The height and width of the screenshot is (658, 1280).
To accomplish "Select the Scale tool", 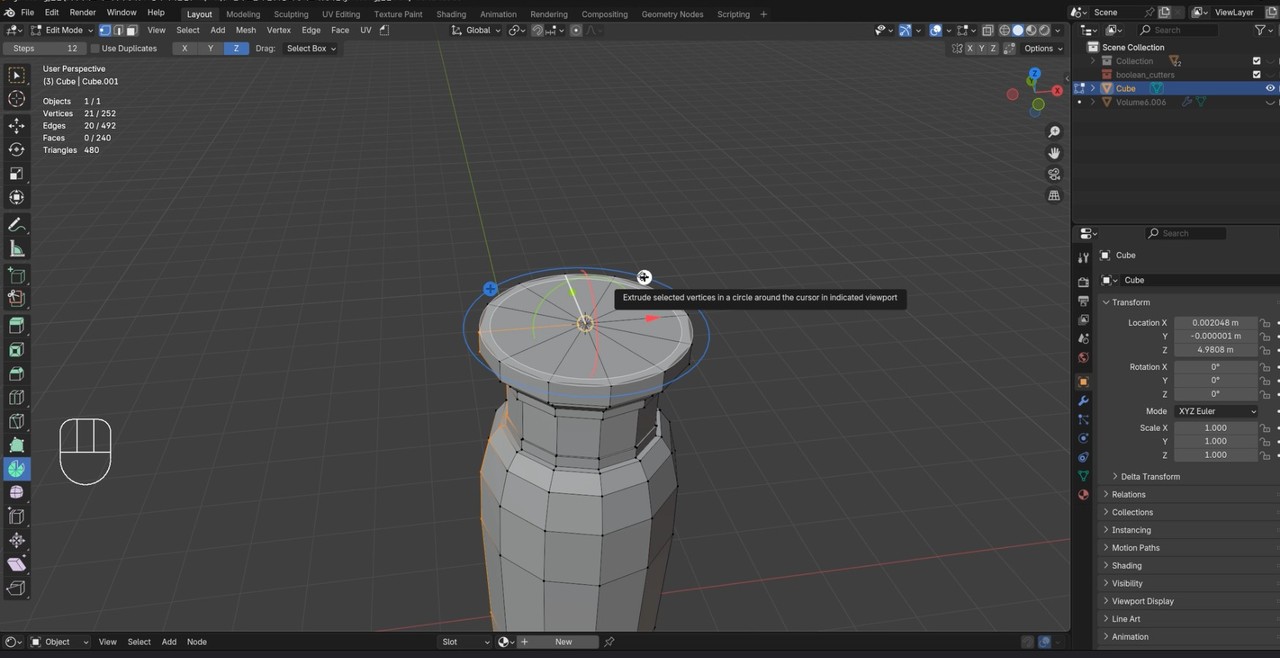I will pos(16,173).
